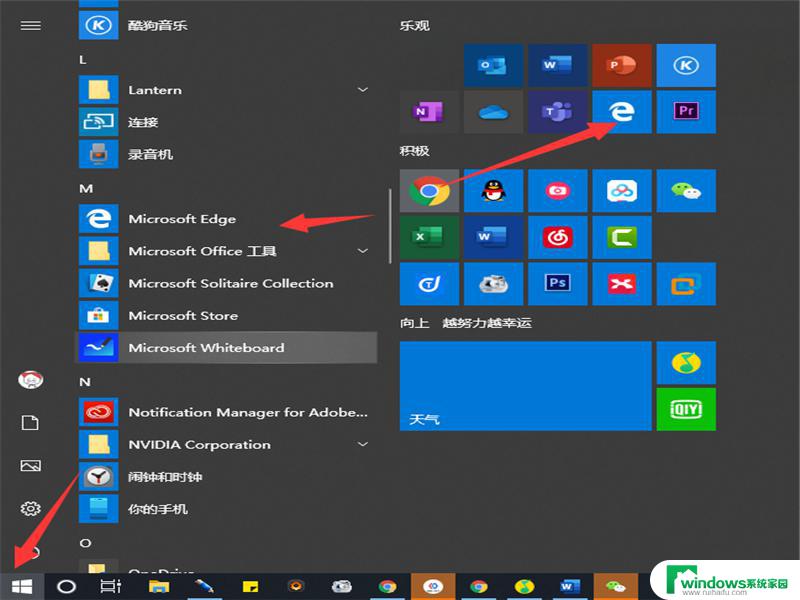This screenshot has width=800, height=600.
Task: Launch the XMind tile
Action: pyautogui.click(x=621, y=284)
